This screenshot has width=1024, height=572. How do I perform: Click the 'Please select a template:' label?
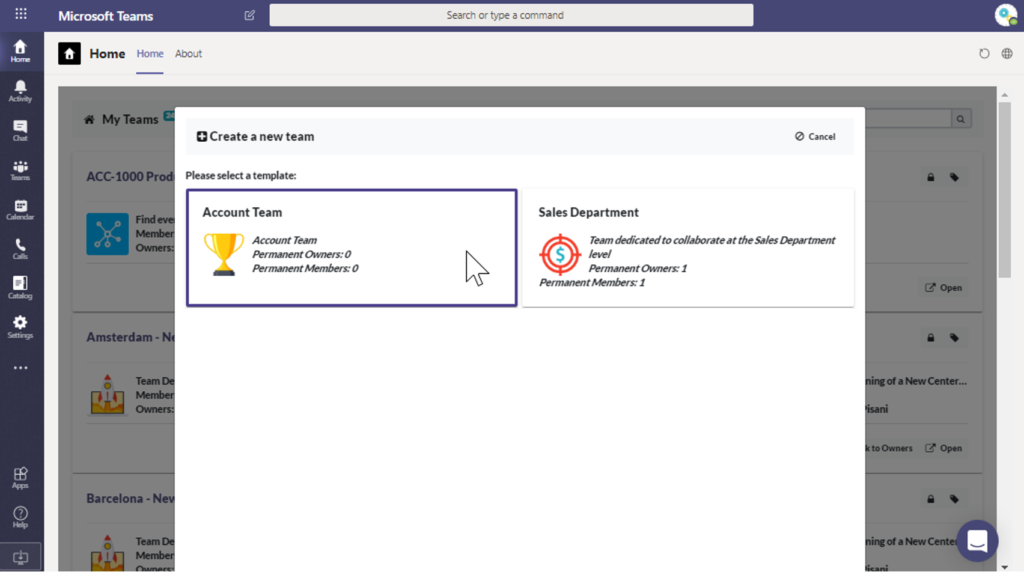(x=241, y=175)
